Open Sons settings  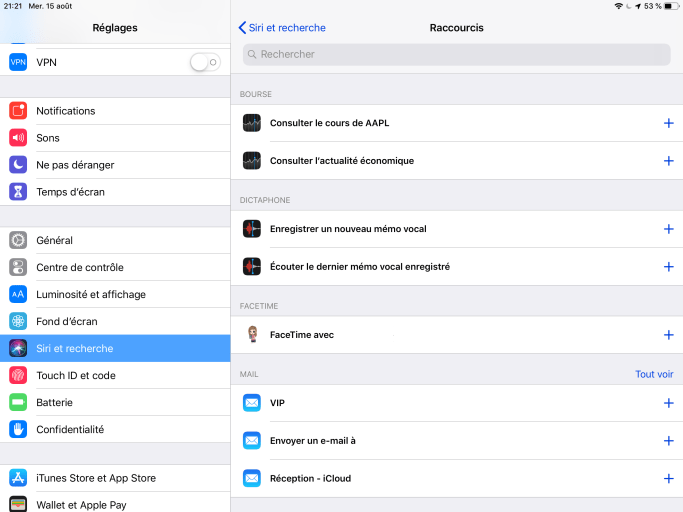[48, 138]
